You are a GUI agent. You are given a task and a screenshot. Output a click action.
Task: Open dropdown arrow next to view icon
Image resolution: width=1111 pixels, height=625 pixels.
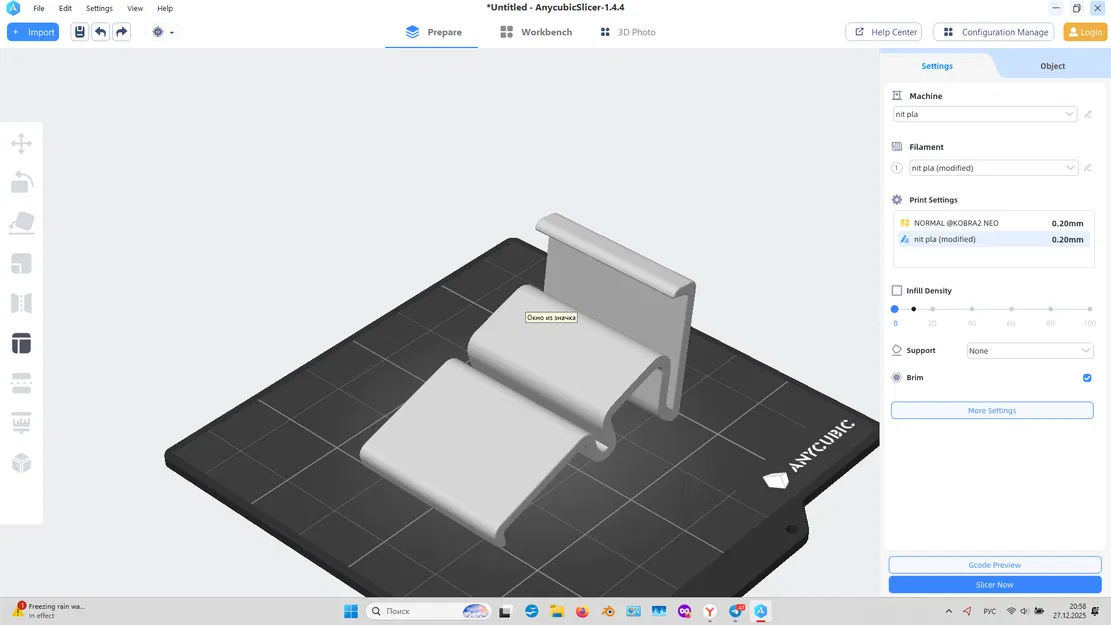171,33
